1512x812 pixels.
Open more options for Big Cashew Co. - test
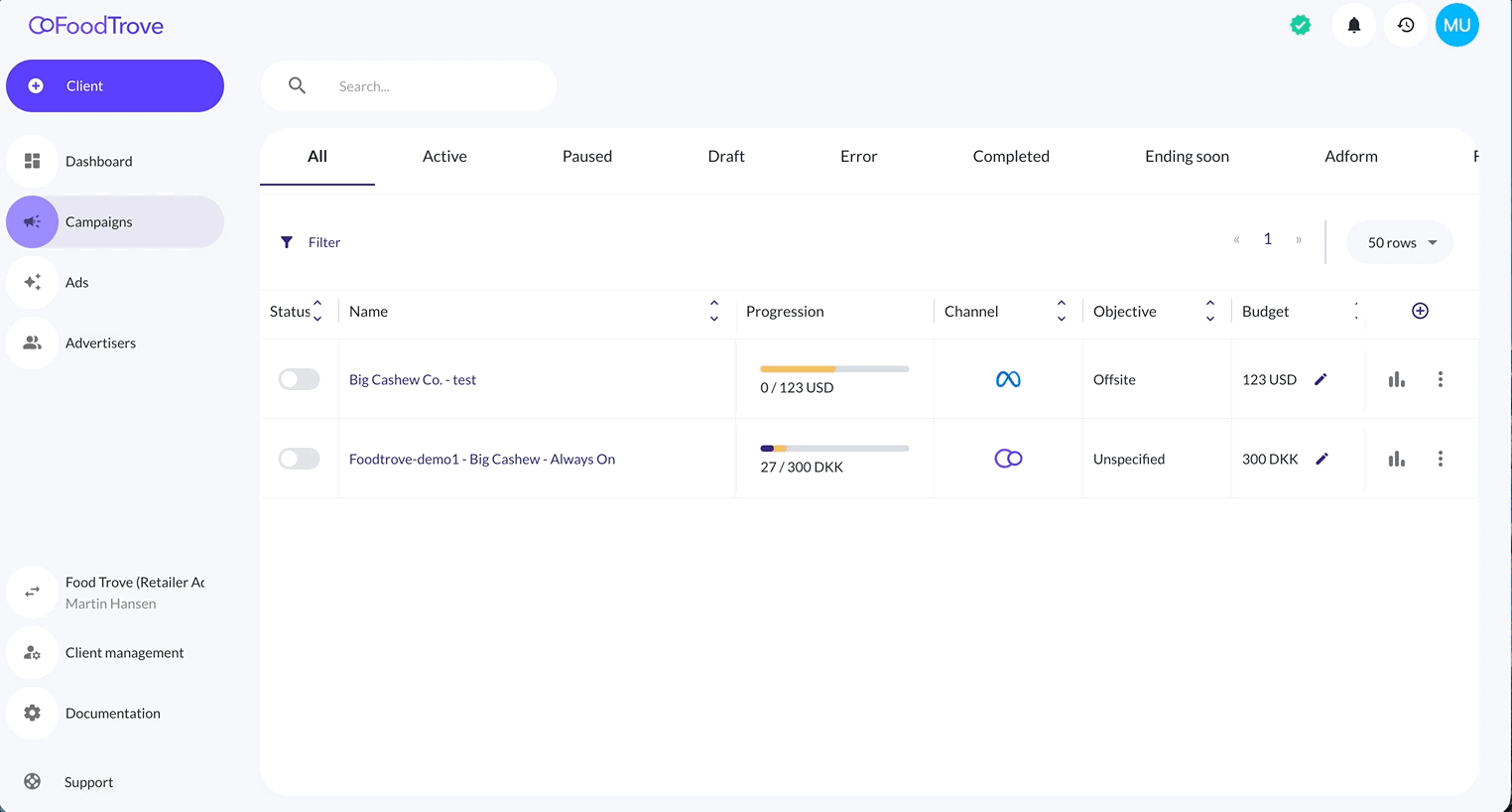coord(1441,379)
